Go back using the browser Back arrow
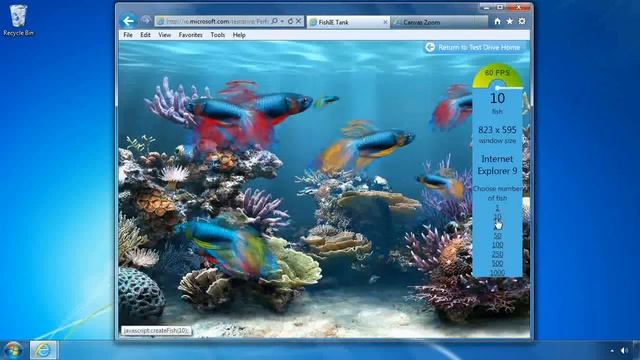Image resolution: width=640 pixels, height=360 pixels. click(129, 21)
